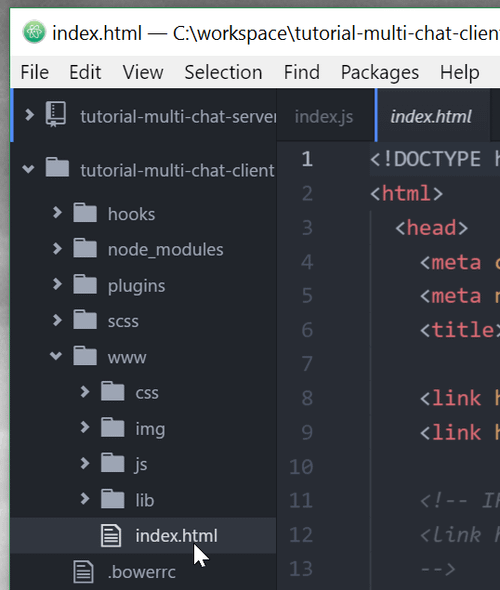The image size is (500, 590).
Task: Click the css folder icon
Action: pos(112,391)
